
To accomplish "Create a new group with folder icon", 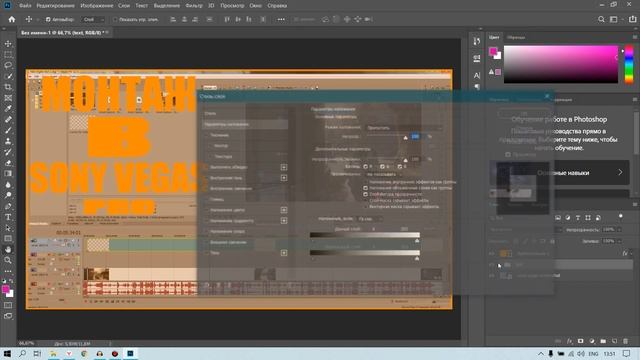I will click(603, 341).
